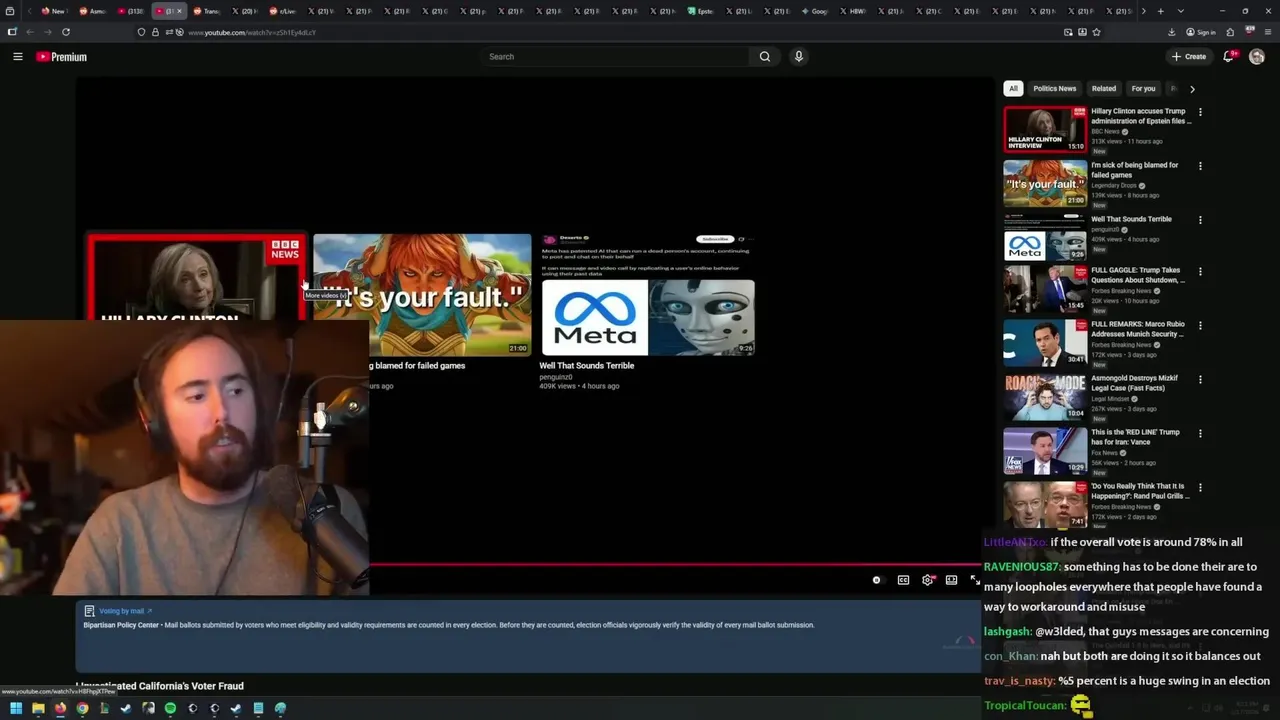Screen dimensions: 1280x720
Task: Show more filter chips with next arrow
Action: [x=1192, y=89]
